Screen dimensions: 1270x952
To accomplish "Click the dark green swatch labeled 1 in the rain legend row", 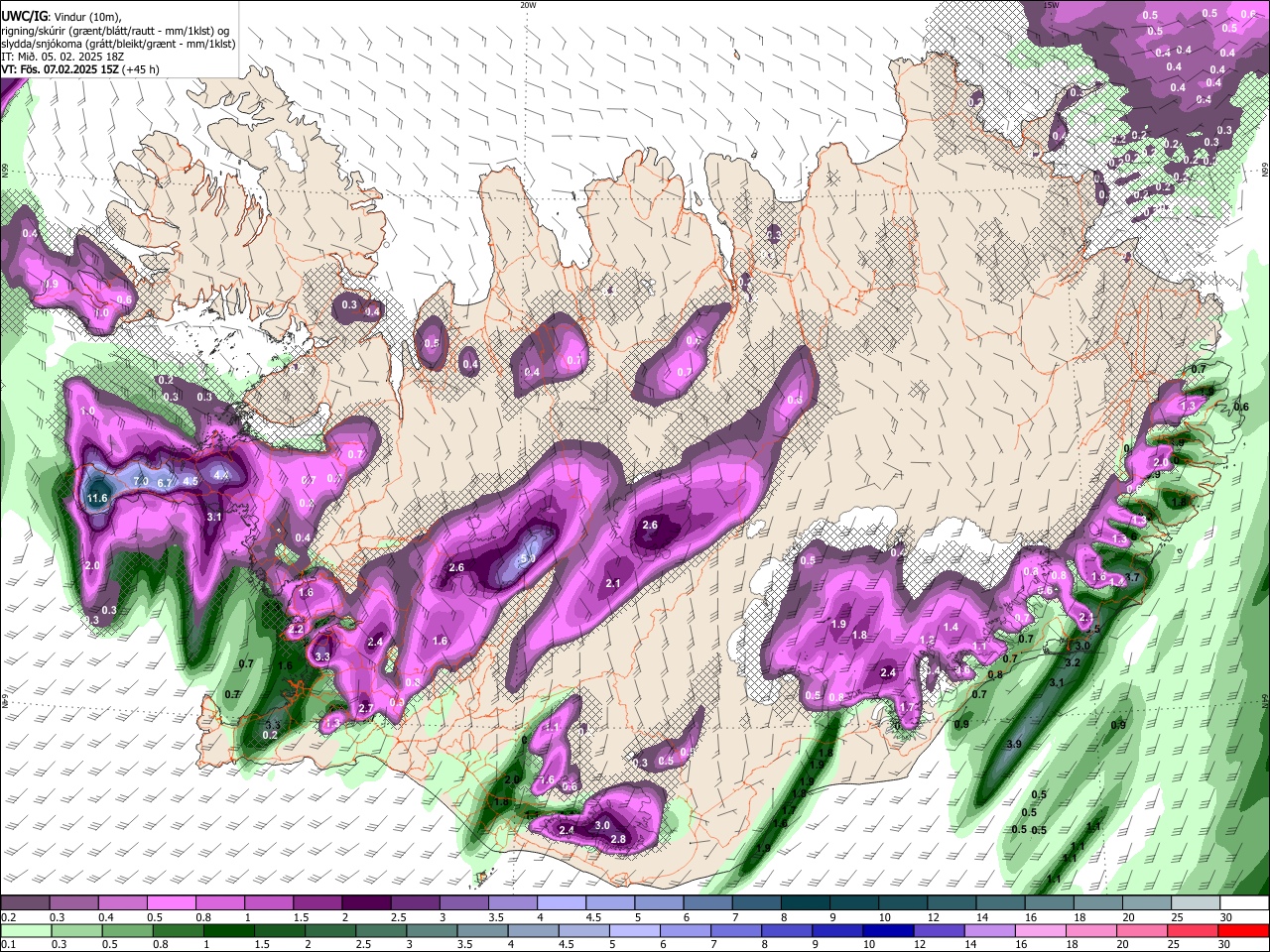I will click(228, 930).
